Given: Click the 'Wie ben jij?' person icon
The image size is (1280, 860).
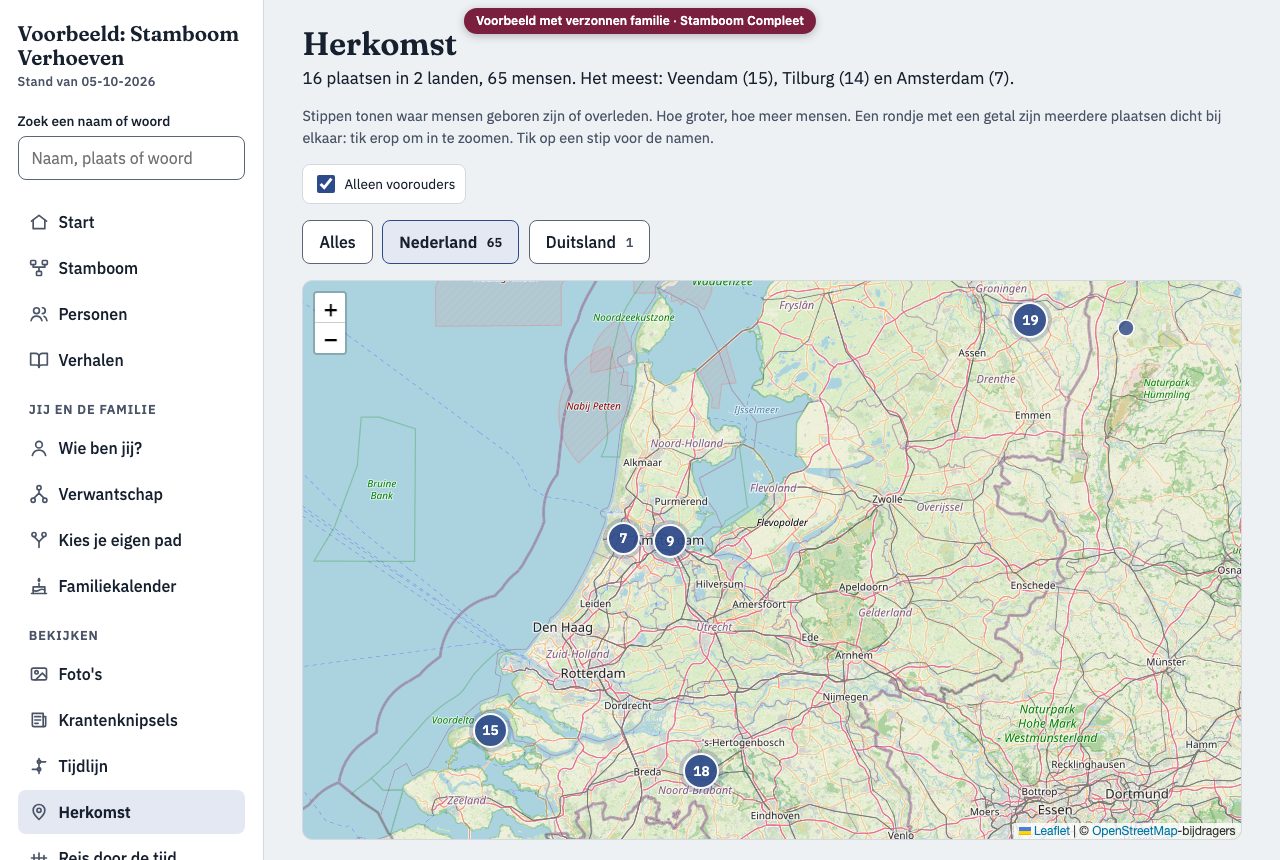Looking at the screenshot, I should [x=39, y=448].
